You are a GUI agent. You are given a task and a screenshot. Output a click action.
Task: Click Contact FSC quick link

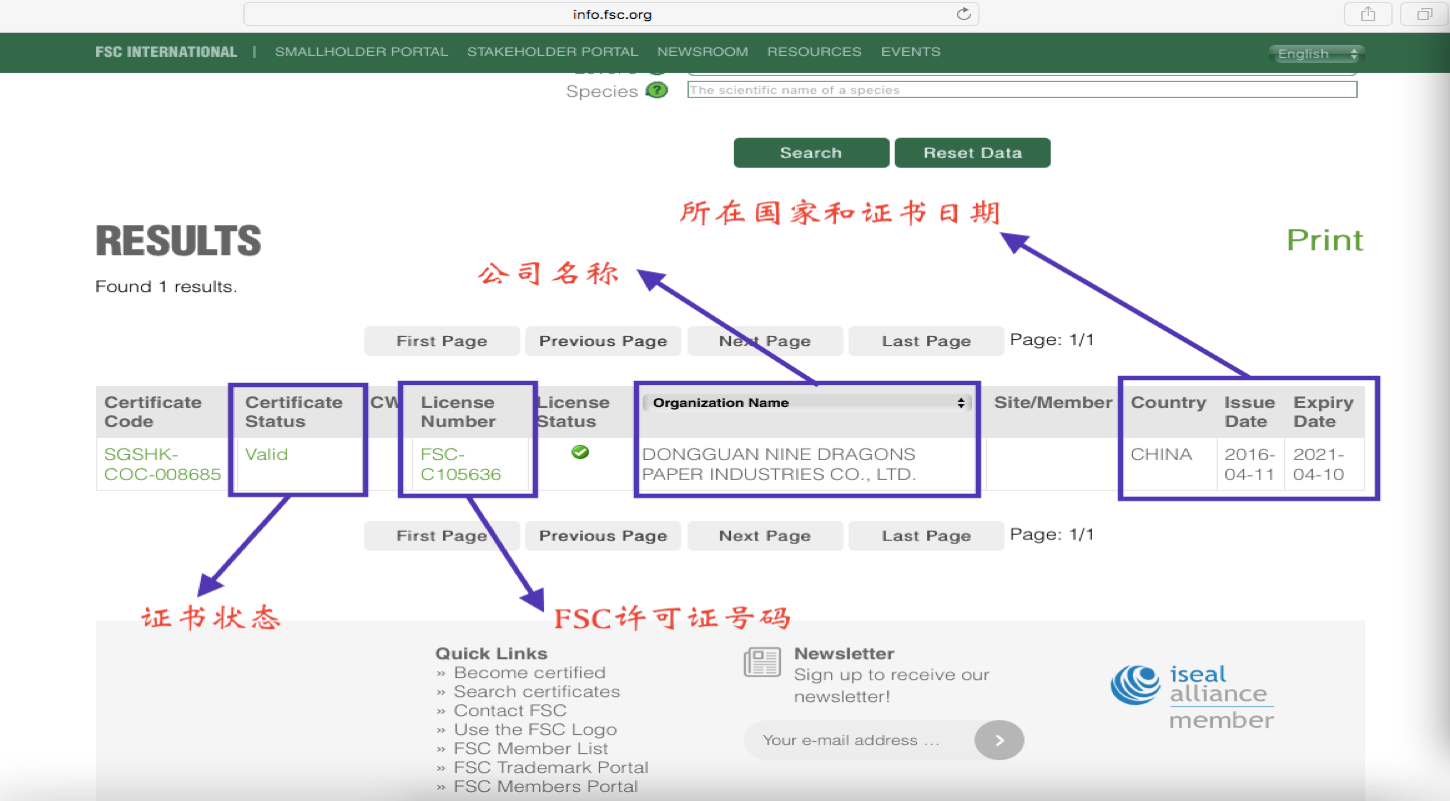pyautogui.click(x=509, y=711)
